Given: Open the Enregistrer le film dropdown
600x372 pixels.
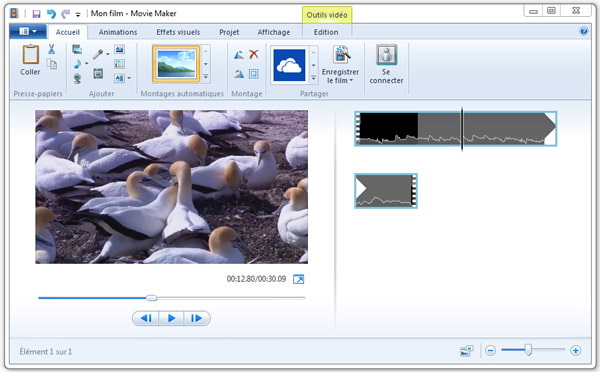Looking at the screenshot, I should click(340, 76).
